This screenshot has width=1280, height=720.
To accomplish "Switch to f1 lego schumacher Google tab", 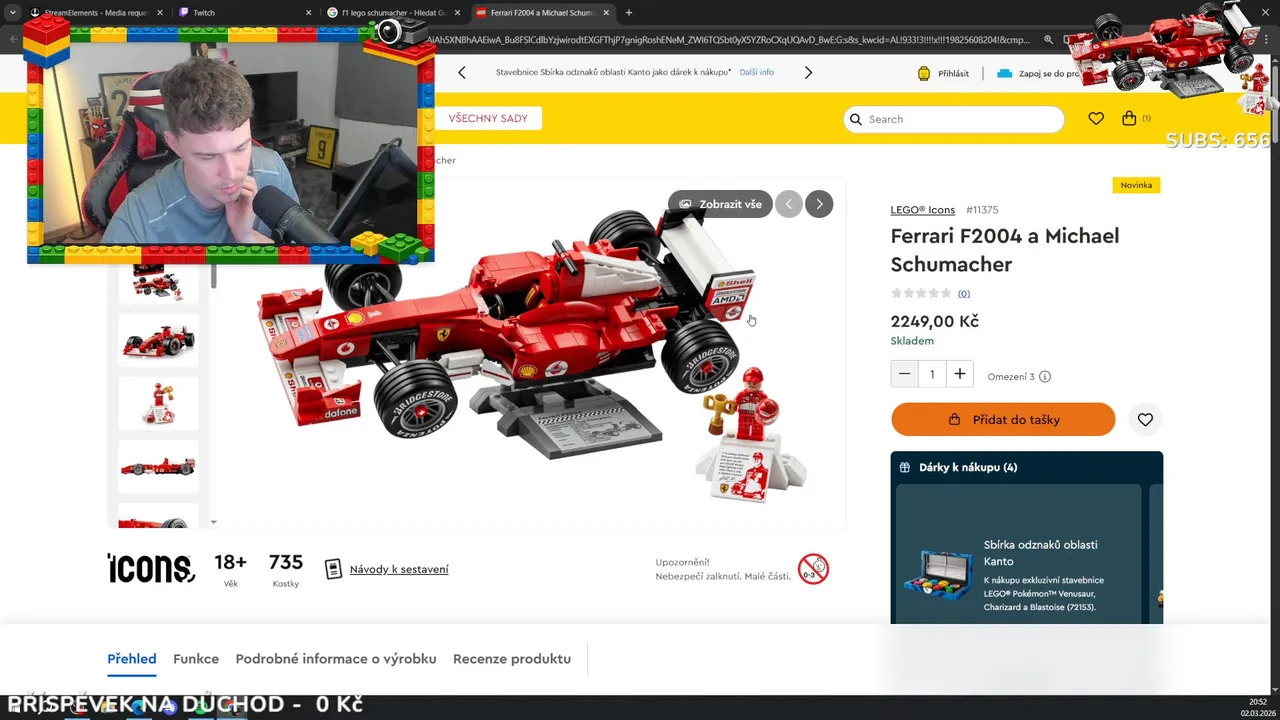I will (x=395, y=13).
